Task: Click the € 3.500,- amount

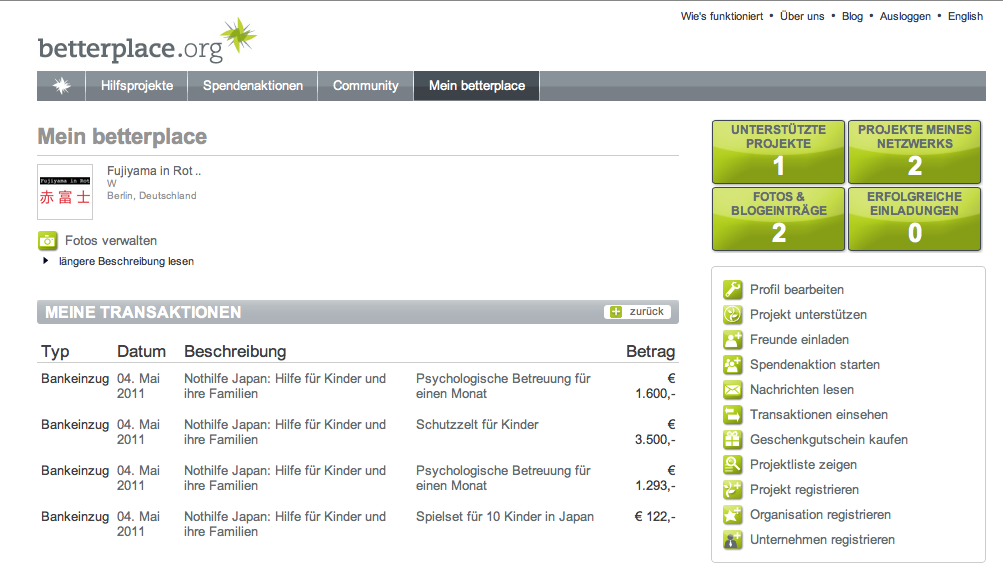Action: 655,432
